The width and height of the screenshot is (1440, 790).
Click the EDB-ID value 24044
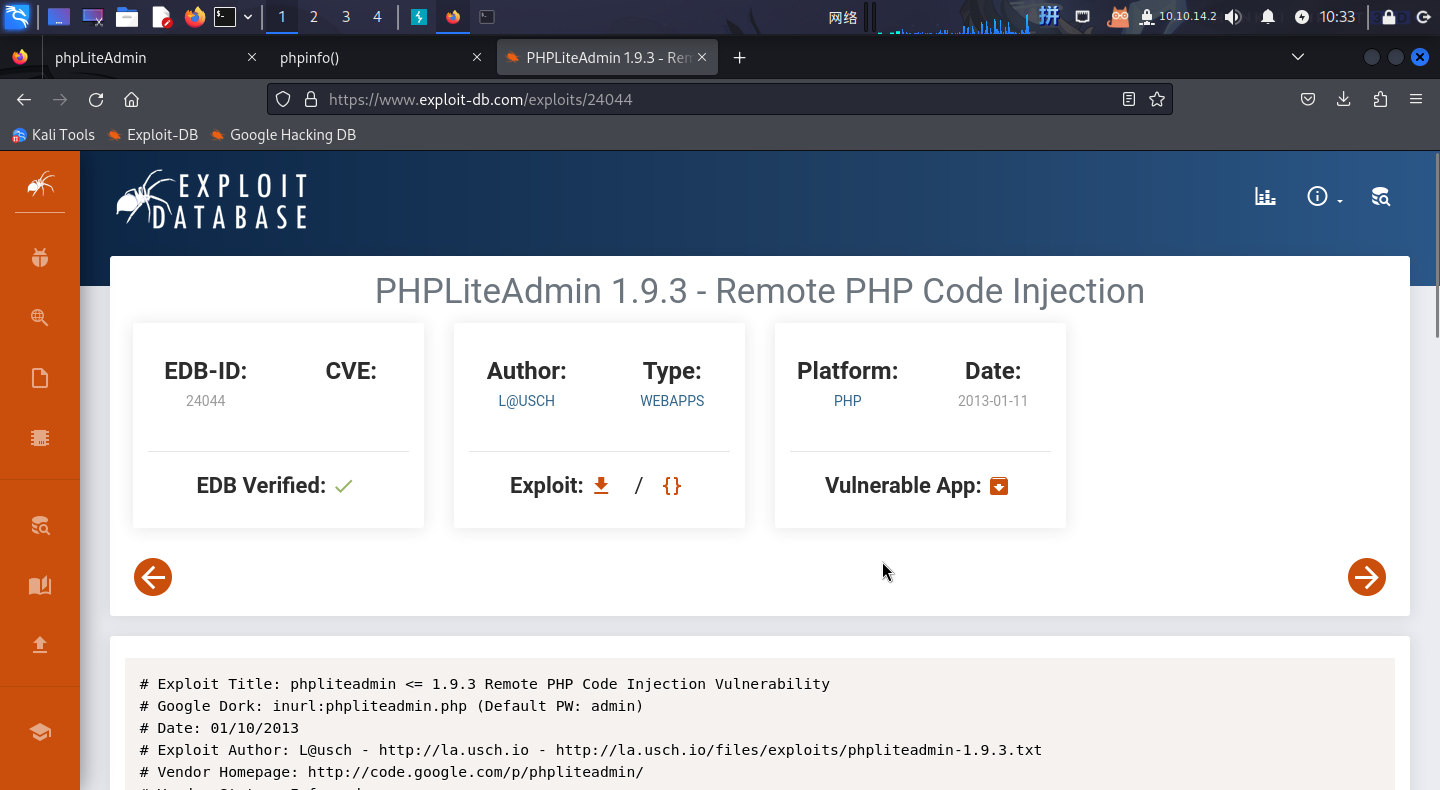point(206,401)
